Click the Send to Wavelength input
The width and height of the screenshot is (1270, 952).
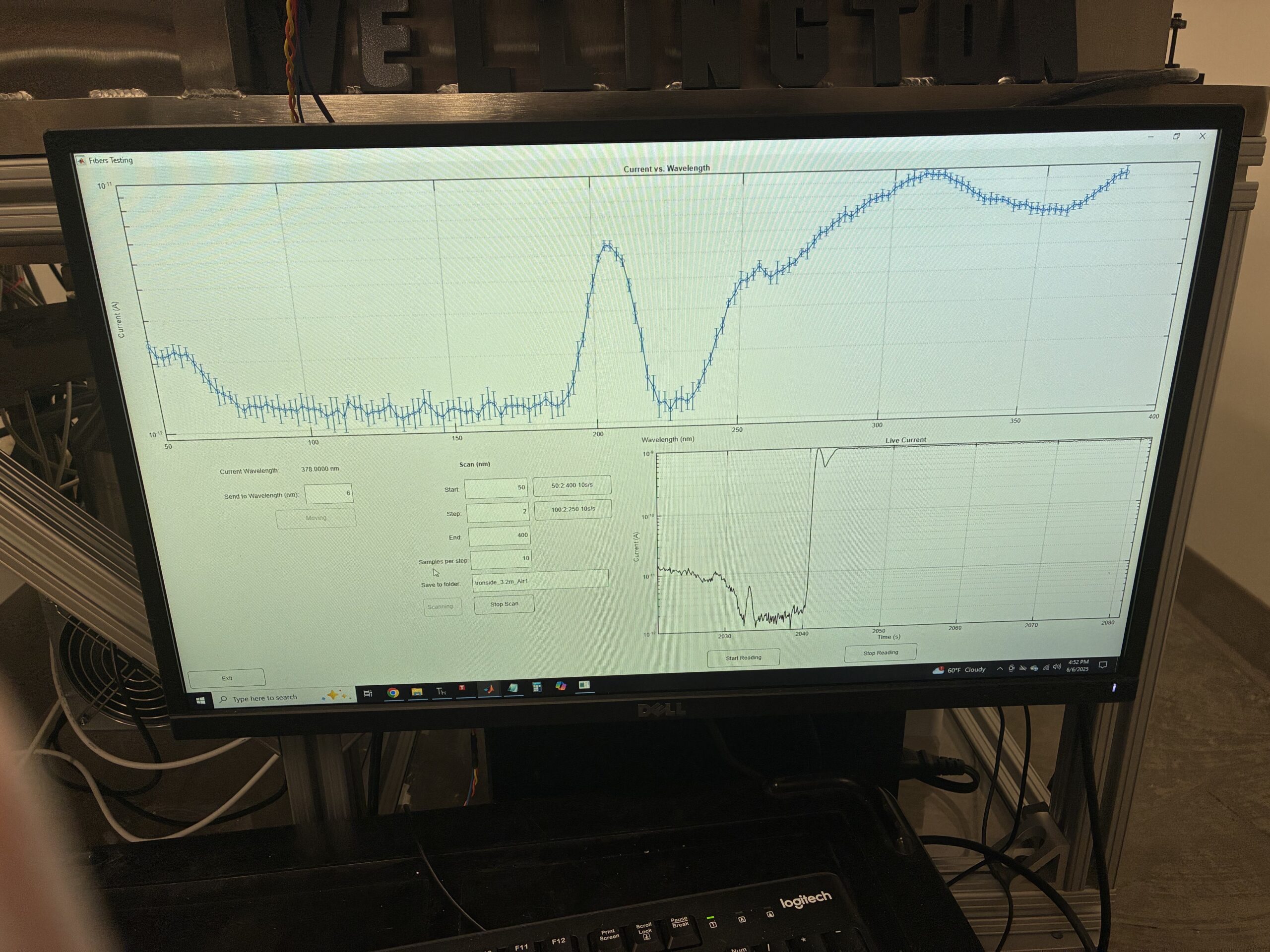328,493
